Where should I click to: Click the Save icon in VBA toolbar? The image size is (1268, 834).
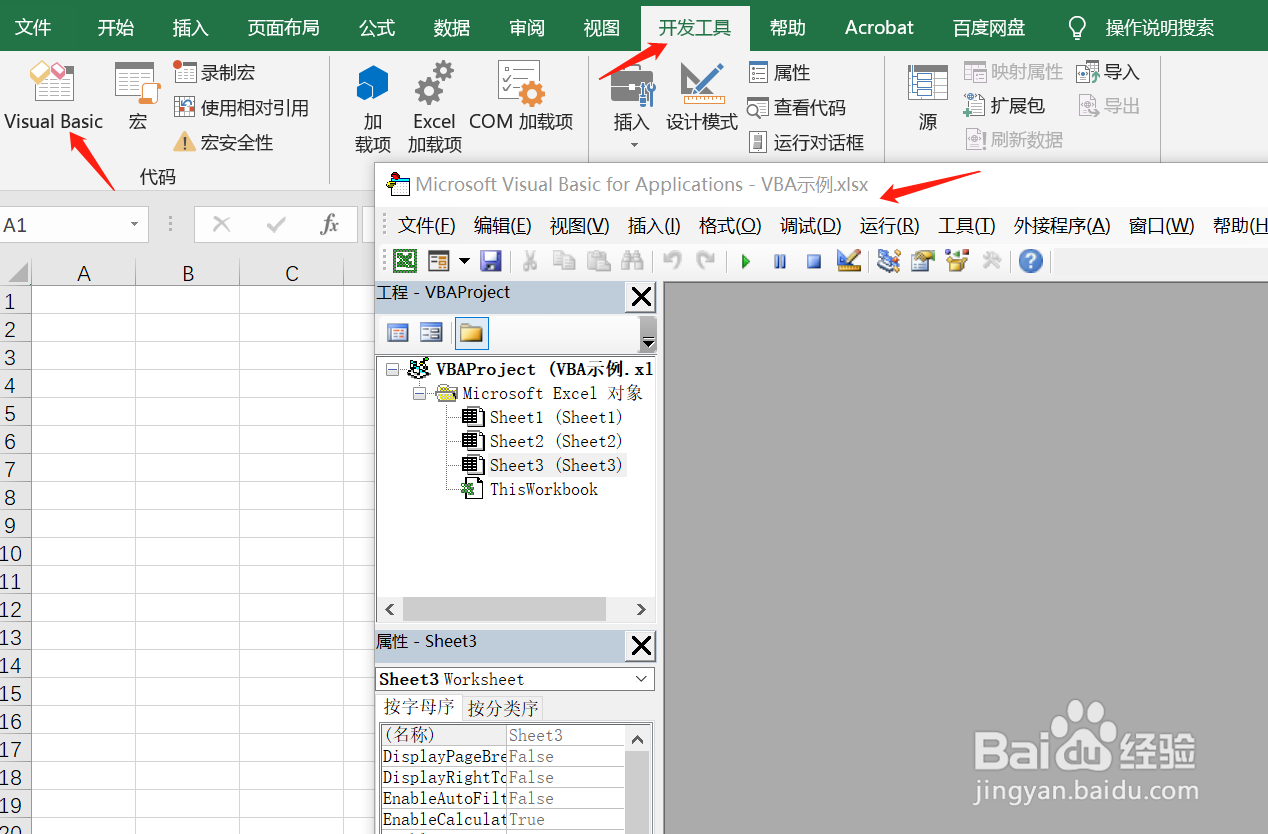click(490, 261)
